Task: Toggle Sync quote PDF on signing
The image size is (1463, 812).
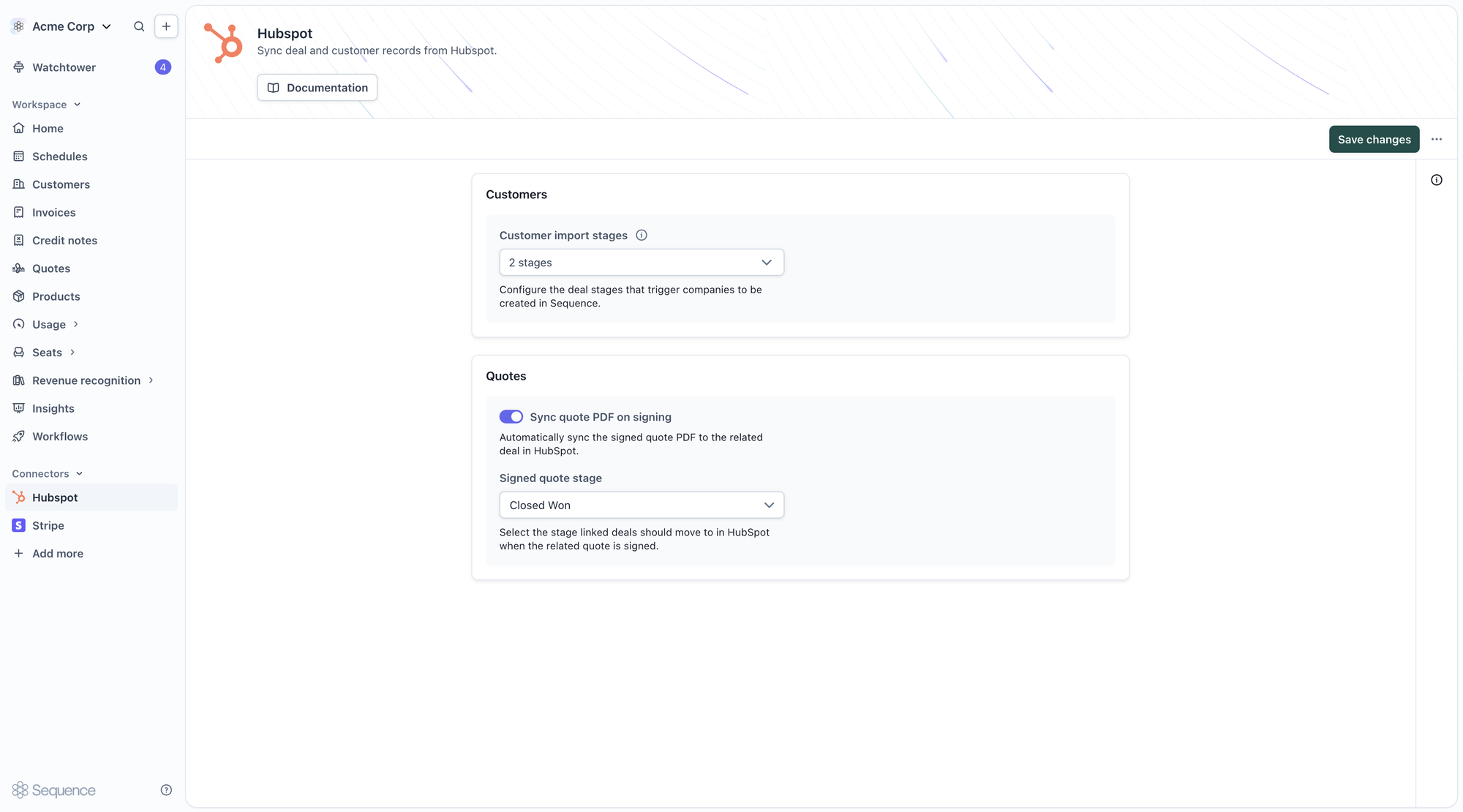Action: pos(511,417)
